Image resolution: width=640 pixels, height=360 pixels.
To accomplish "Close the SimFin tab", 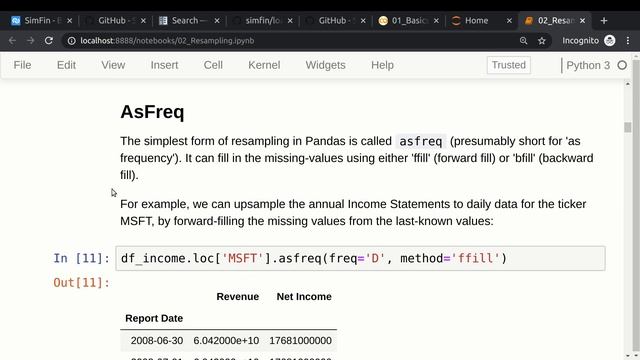I will tap(69, 21).
